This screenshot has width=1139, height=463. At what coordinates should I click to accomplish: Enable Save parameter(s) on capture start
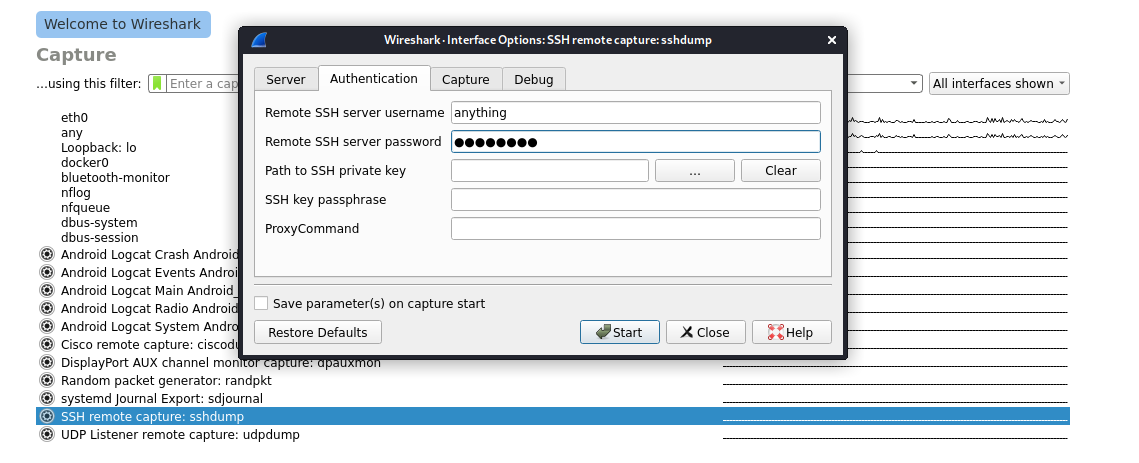coord(261,303)
